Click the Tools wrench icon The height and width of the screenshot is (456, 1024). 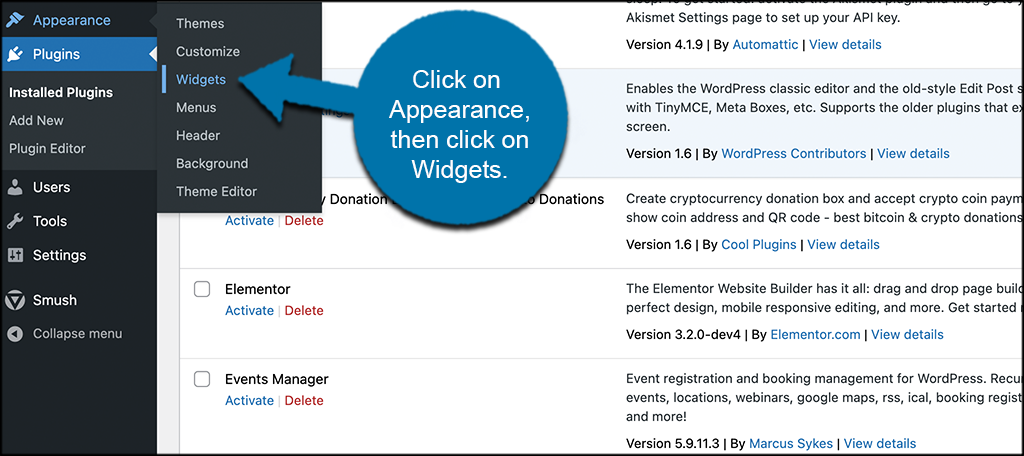(15, 221)
